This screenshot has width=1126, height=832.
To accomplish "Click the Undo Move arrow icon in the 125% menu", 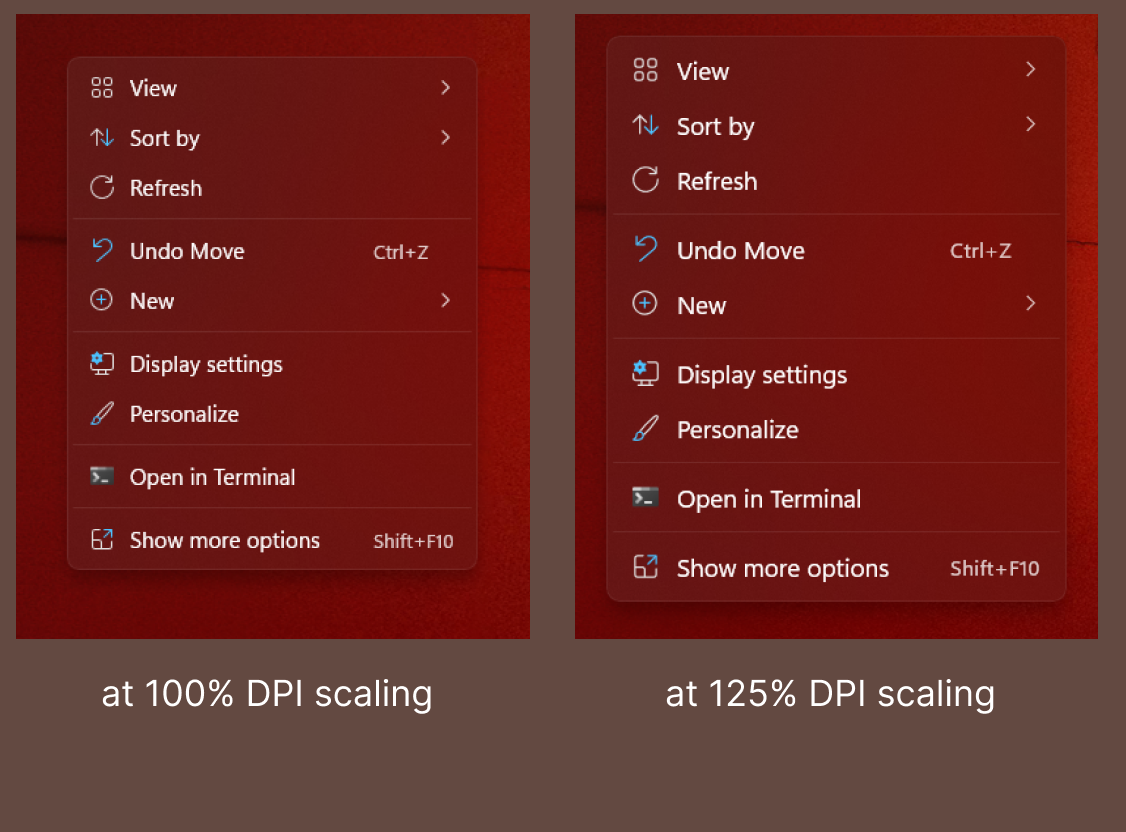I will [x=645, y=249].
